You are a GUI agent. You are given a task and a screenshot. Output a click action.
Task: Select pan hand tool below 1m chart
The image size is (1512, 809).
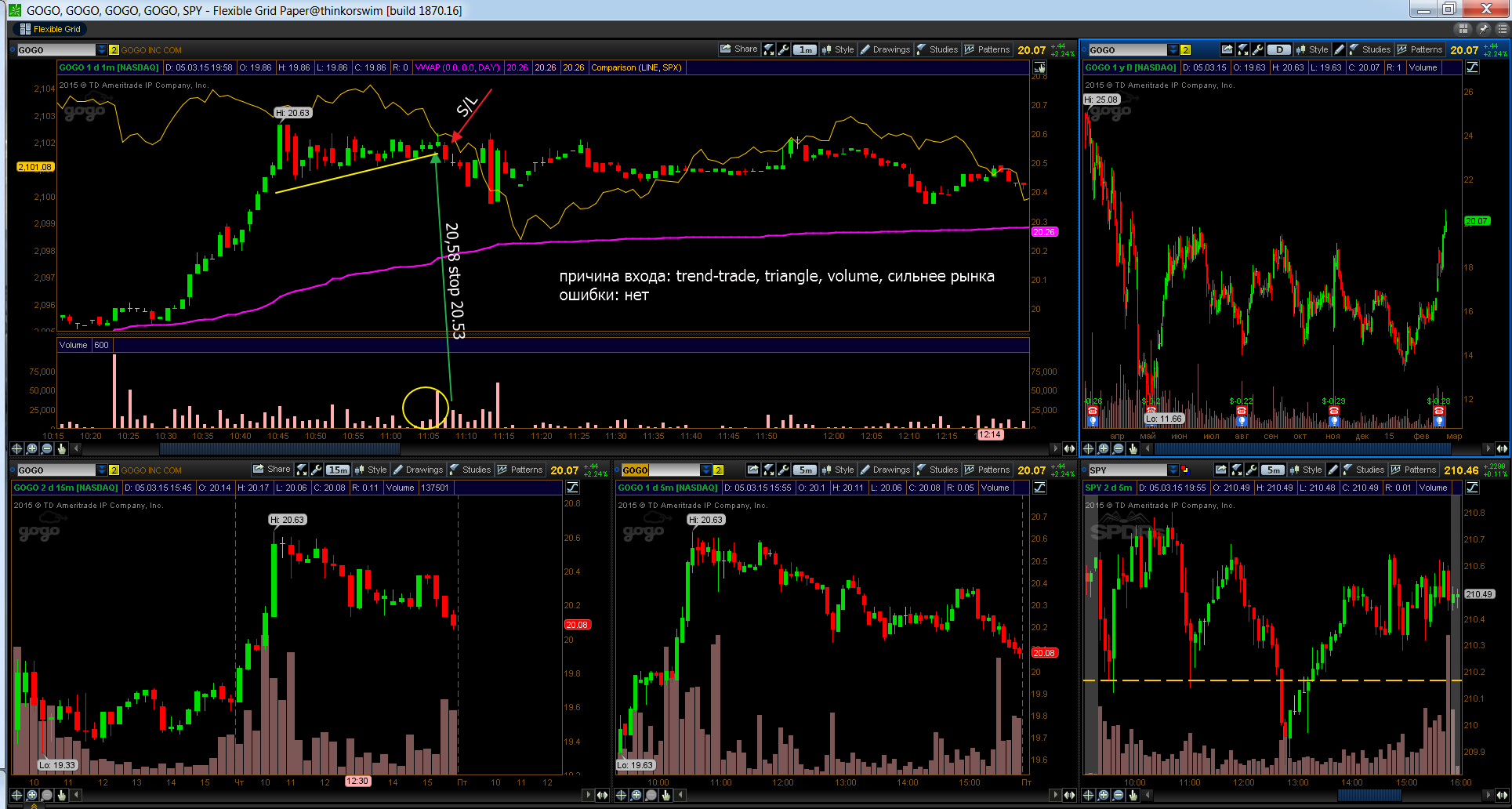click(x=61, y=448)
